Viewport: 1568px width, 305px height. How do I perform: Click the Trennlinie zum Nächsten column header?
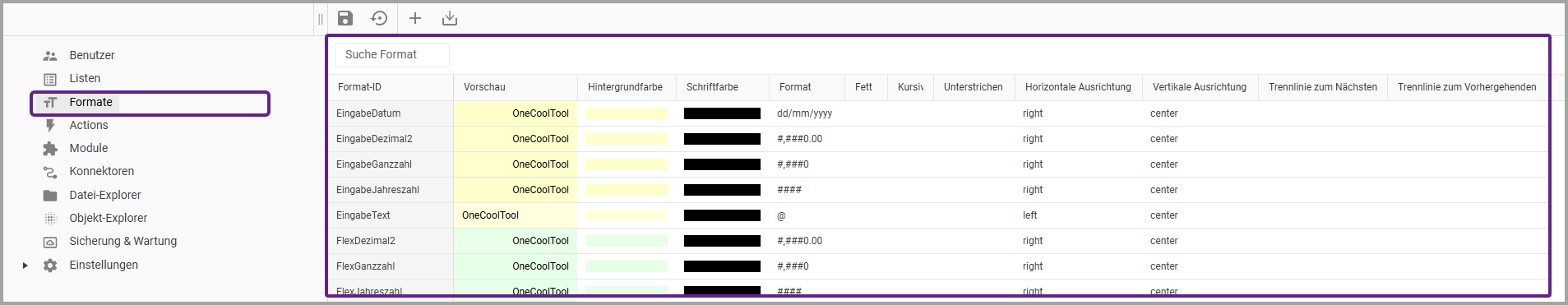(x=1323, y=87)
